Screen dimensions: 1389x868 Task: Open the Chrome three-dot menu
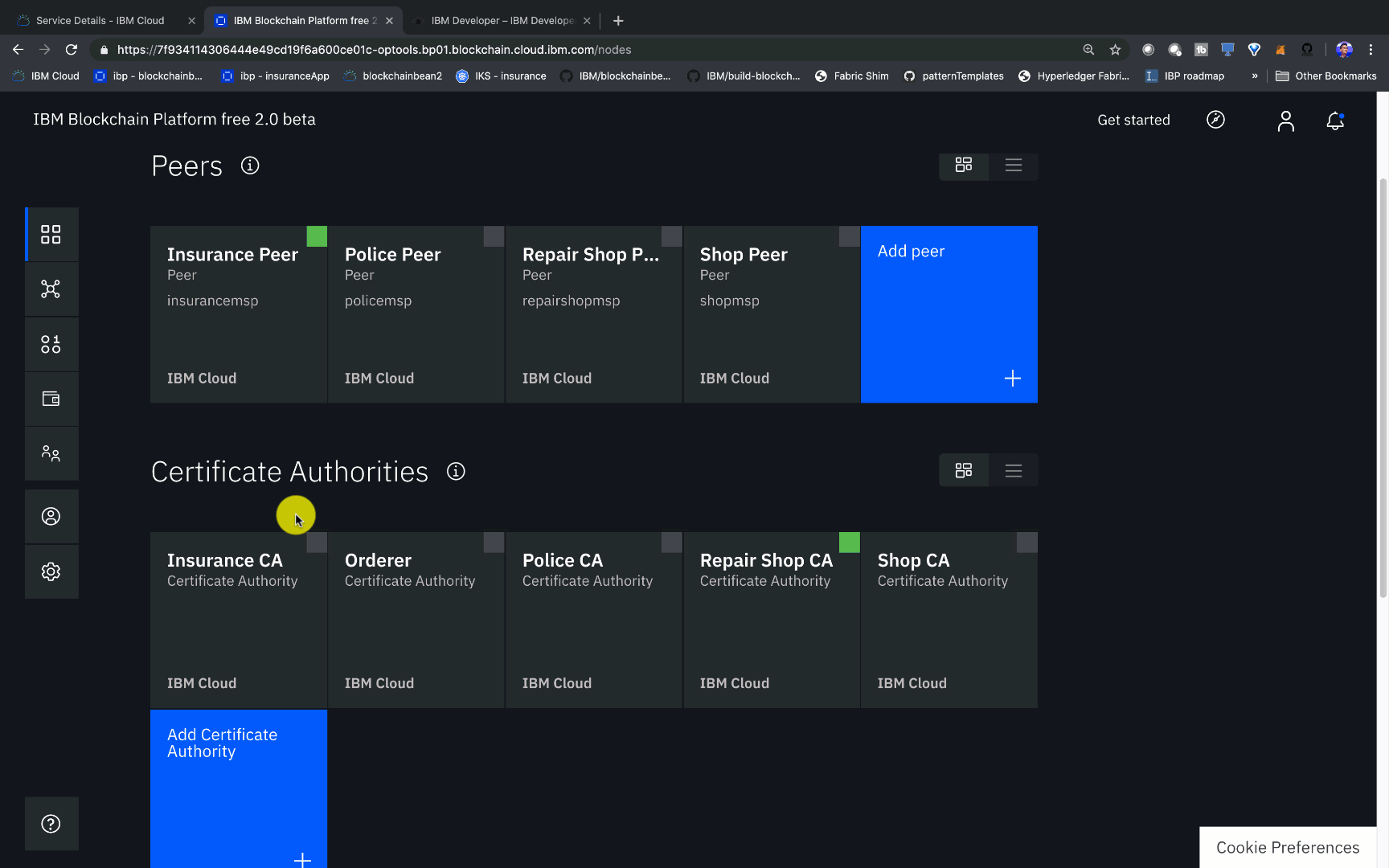[1371, 50]
